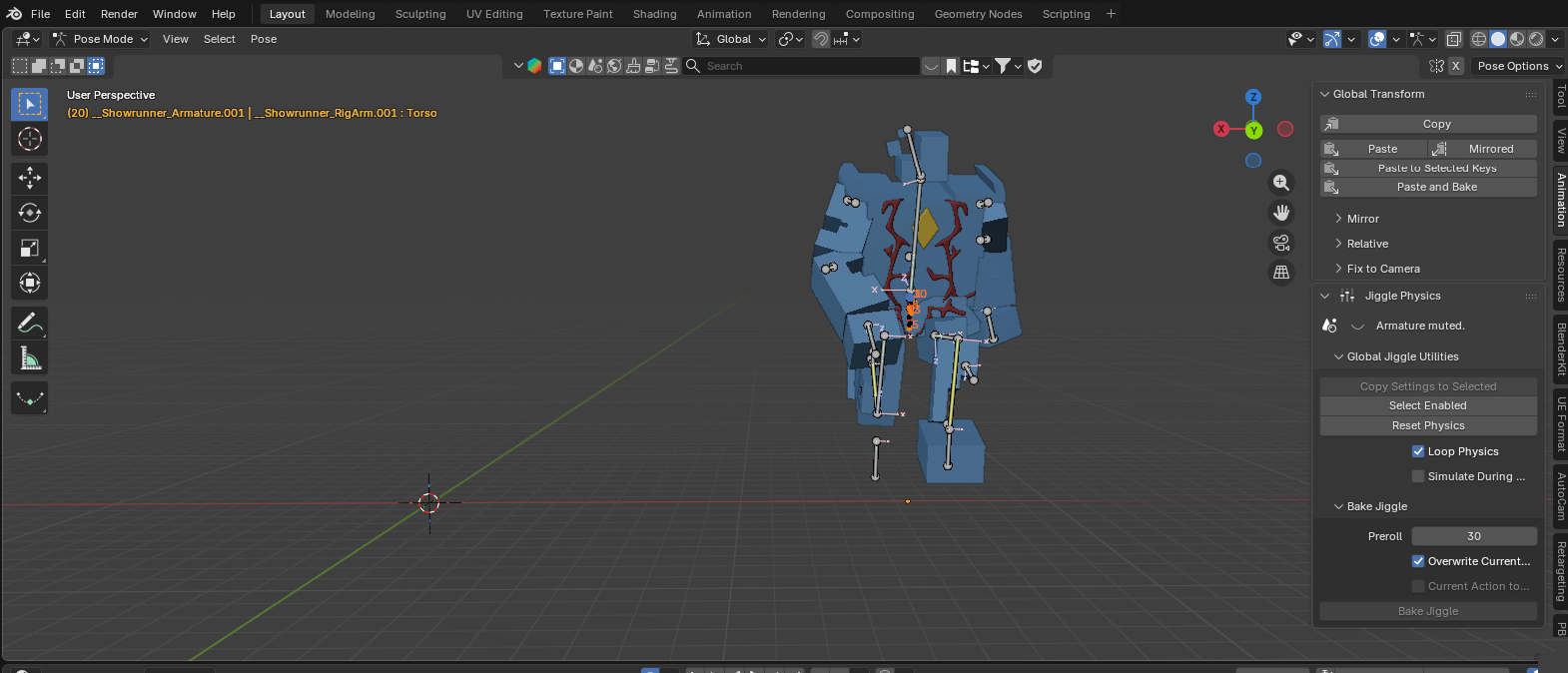
Task: Open the Pose header menu
Action: (264, 39)
